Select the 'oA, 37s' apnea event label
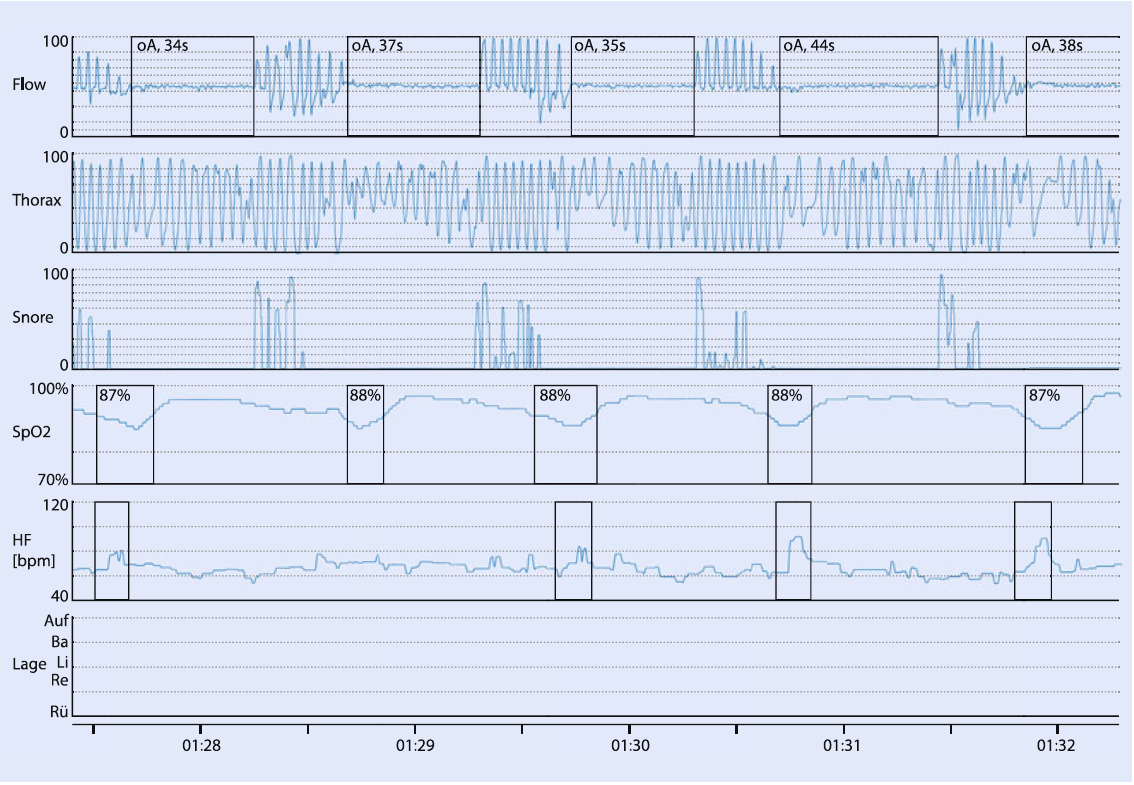 click(x=377, y=46)
